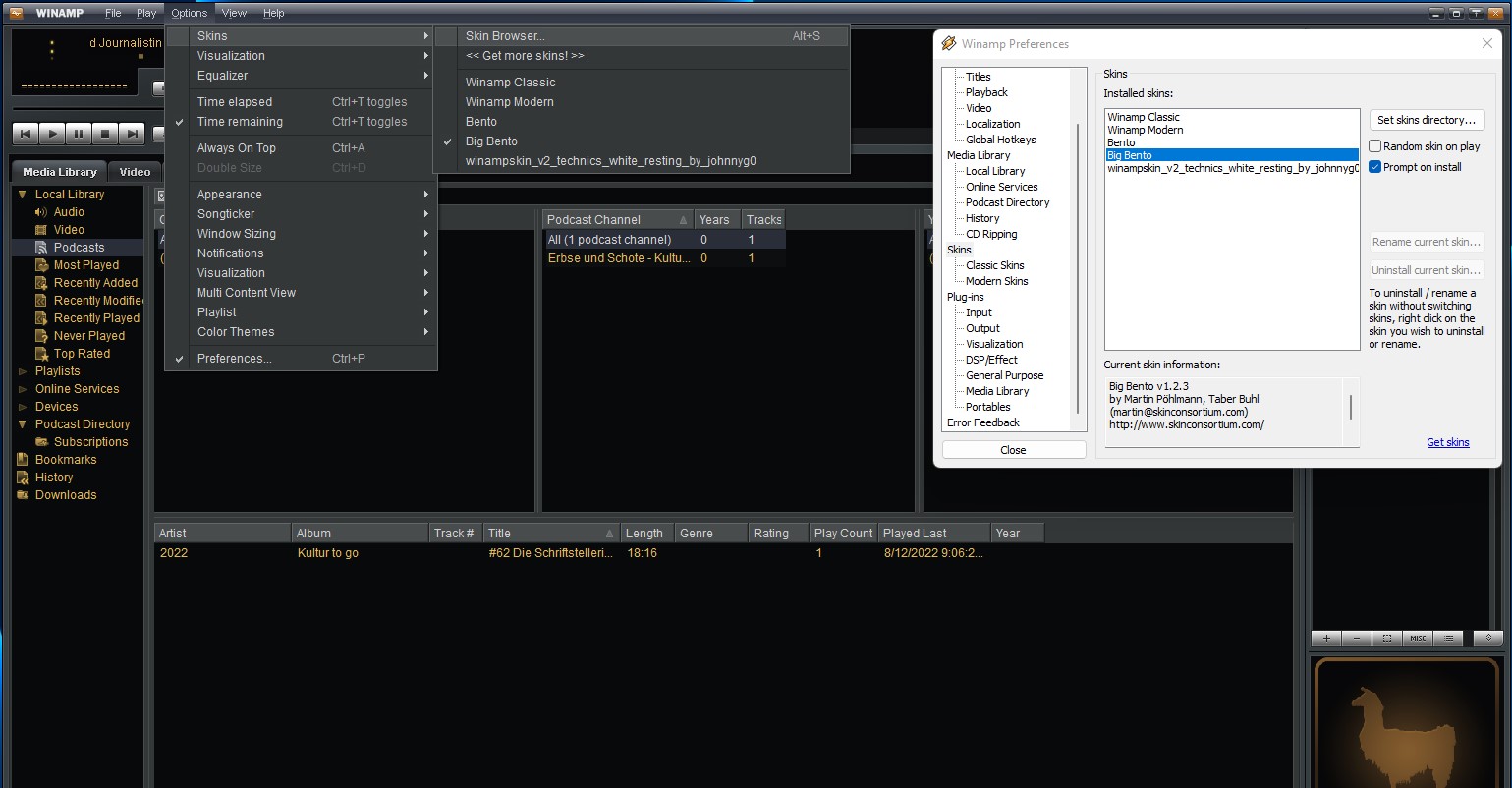Click the History icon in the tree

(23, 478)
